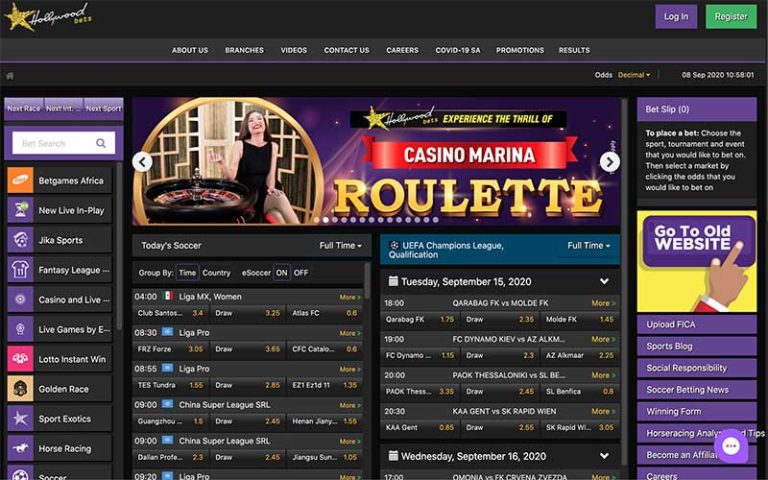Turn eSoccer OFF

pos(301,273)
